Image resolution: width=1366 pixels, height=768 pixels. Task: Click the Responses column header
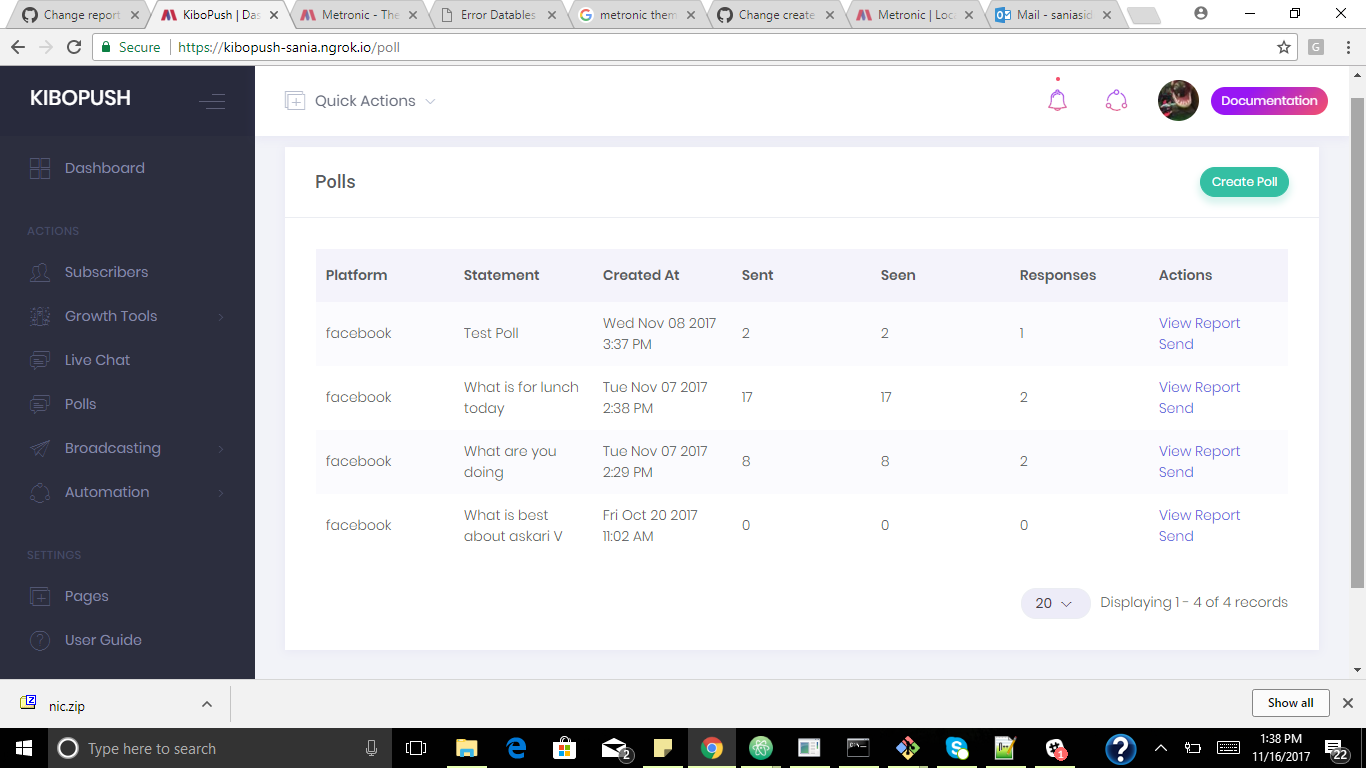(1058, 275)
